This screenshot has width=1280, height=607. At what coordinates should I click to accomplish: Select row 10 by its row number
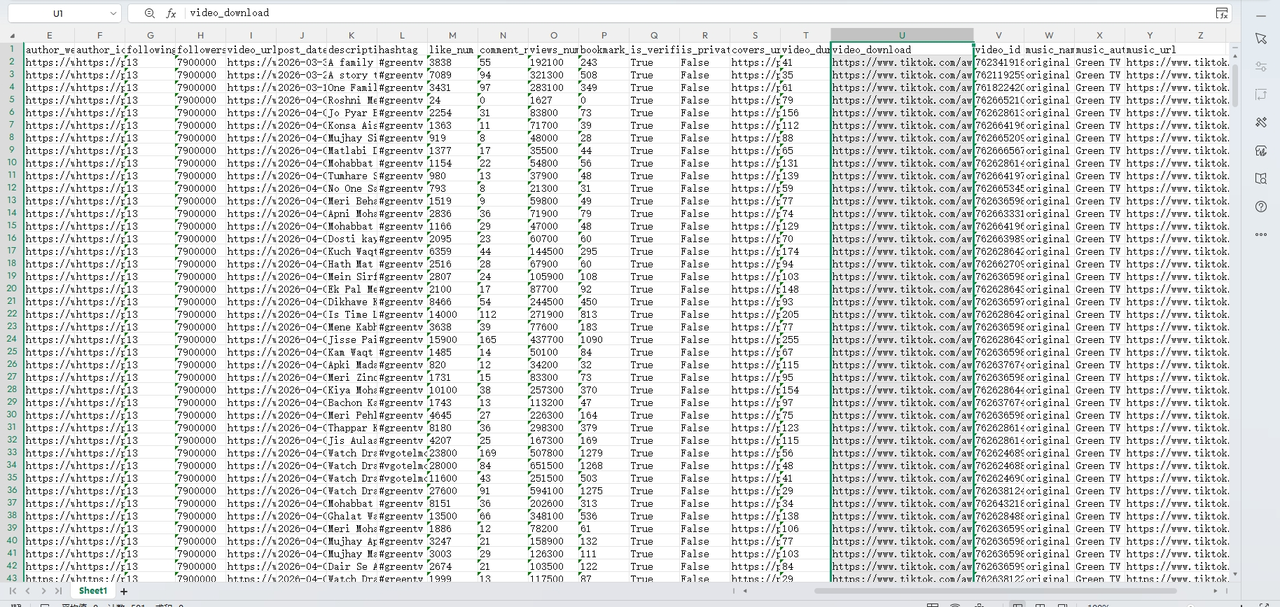click(x=11, y=162)
